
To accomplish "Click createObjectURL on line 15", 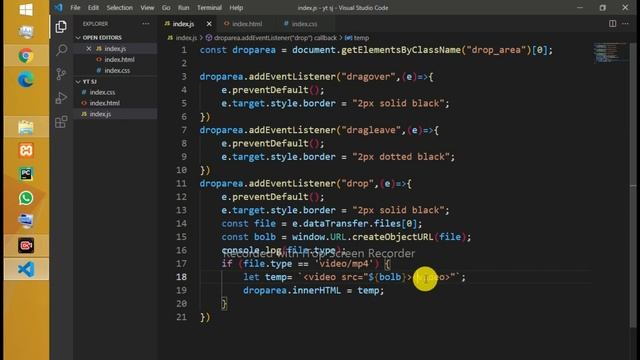I will point(392,237).
